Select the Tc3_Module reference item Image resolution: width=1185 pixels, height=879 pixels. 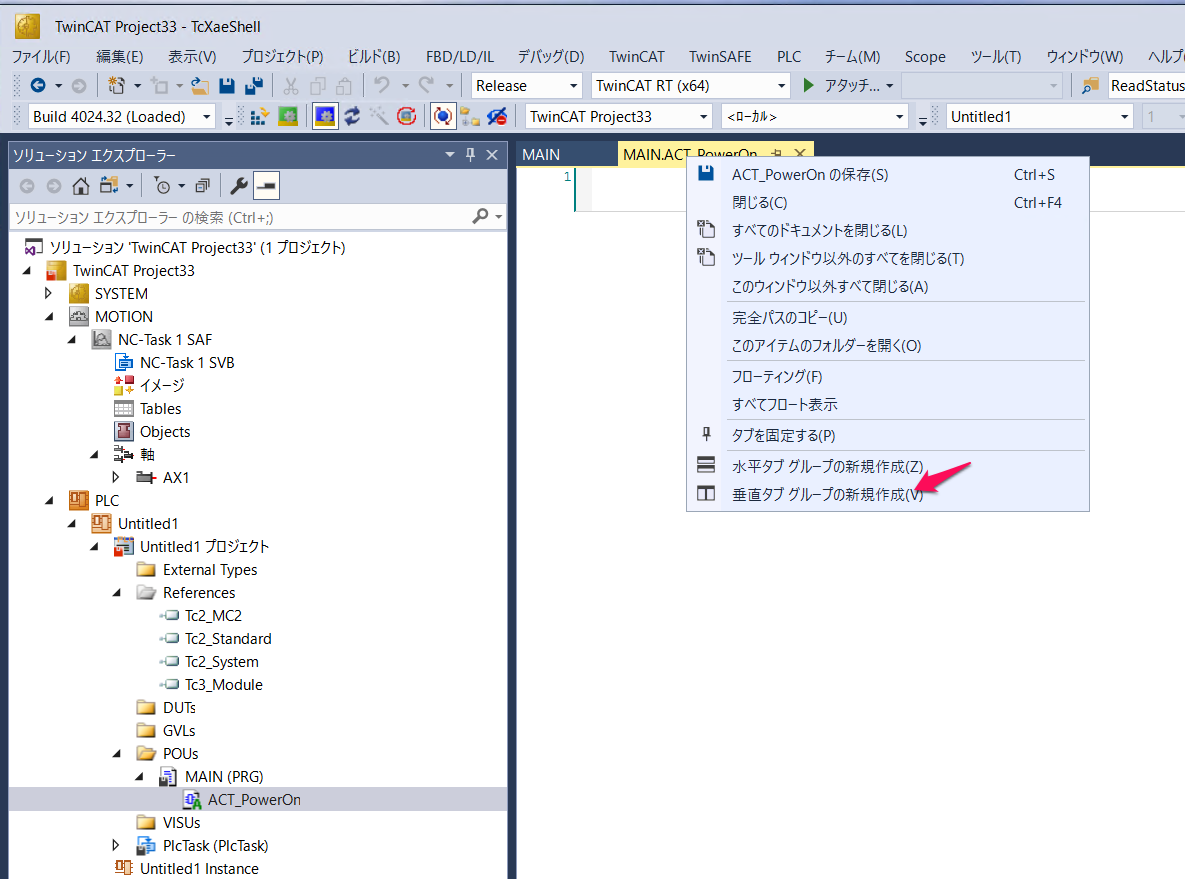tap(224, 685)
